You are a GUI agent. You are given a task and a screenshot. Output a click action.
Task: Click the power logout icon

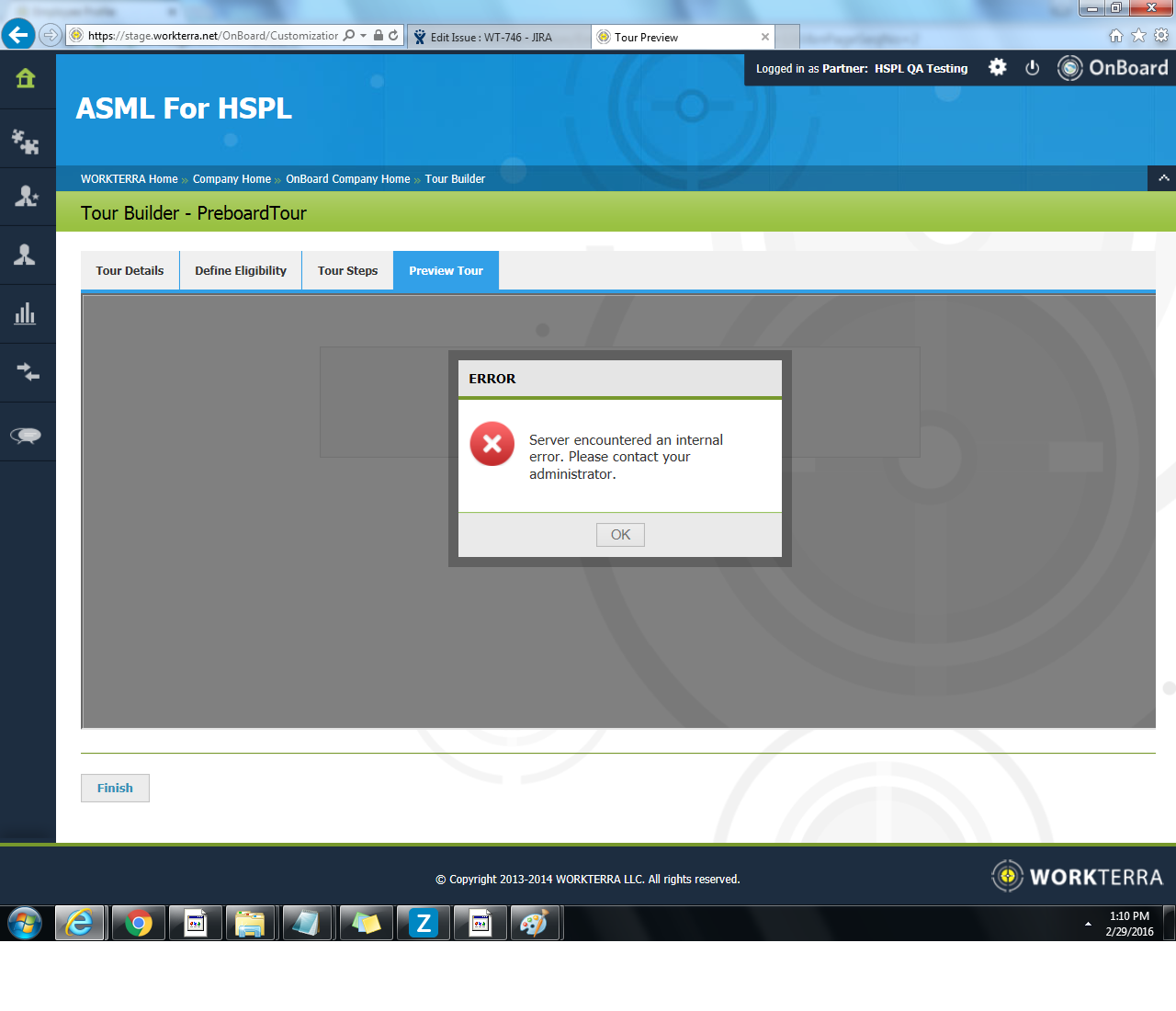tap(1032, 68)
